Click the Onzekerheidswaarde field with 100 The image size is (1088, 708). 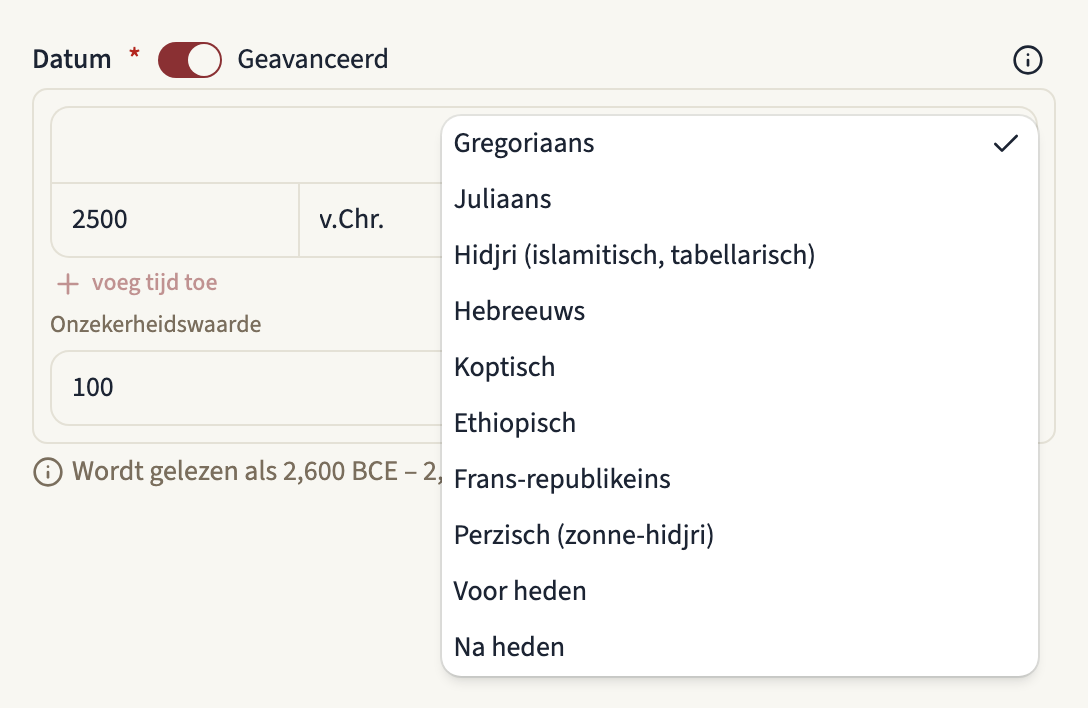point(246,388)
